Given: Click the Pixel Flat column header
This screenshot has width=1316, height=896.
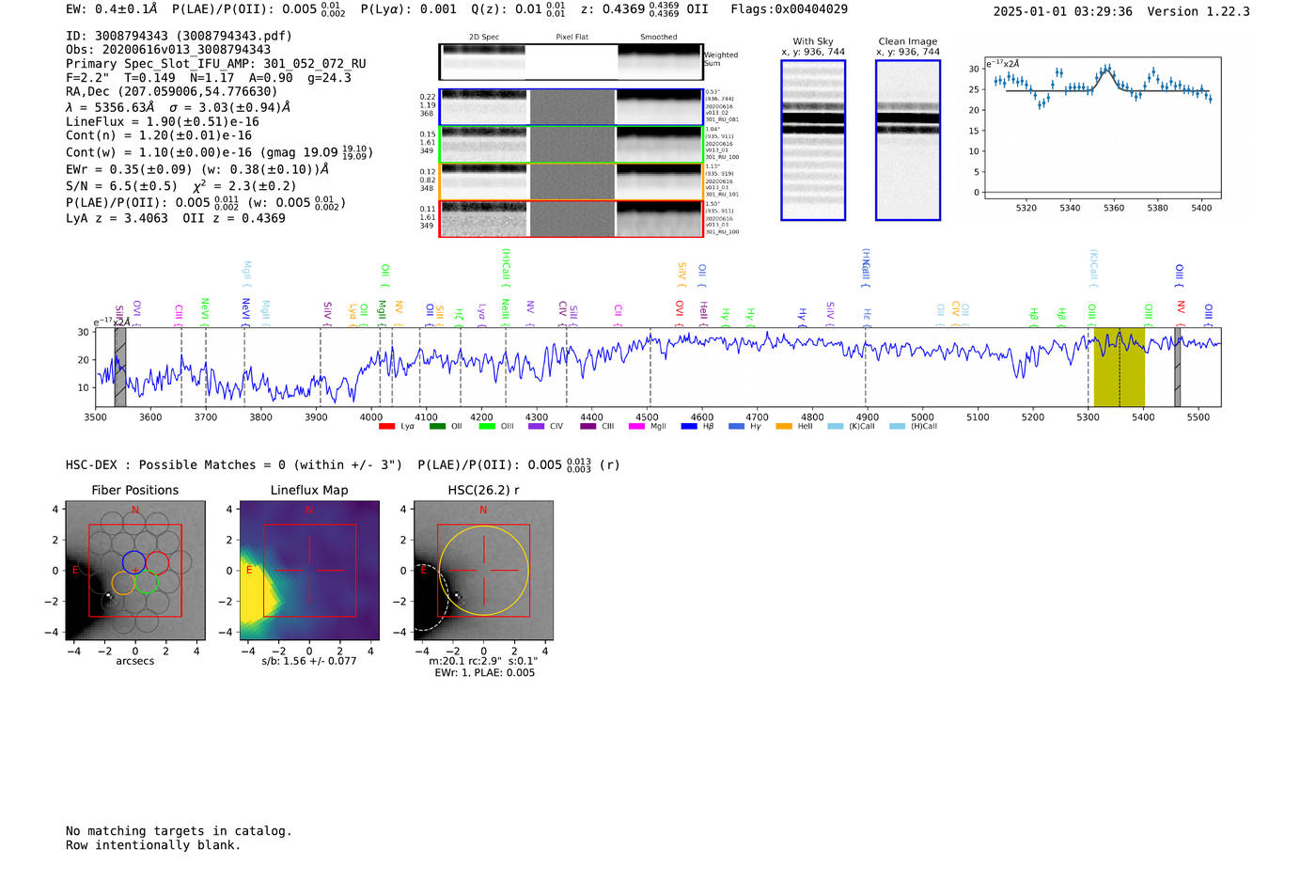Looking at the screenshot, I should click(x=572, y=38).
